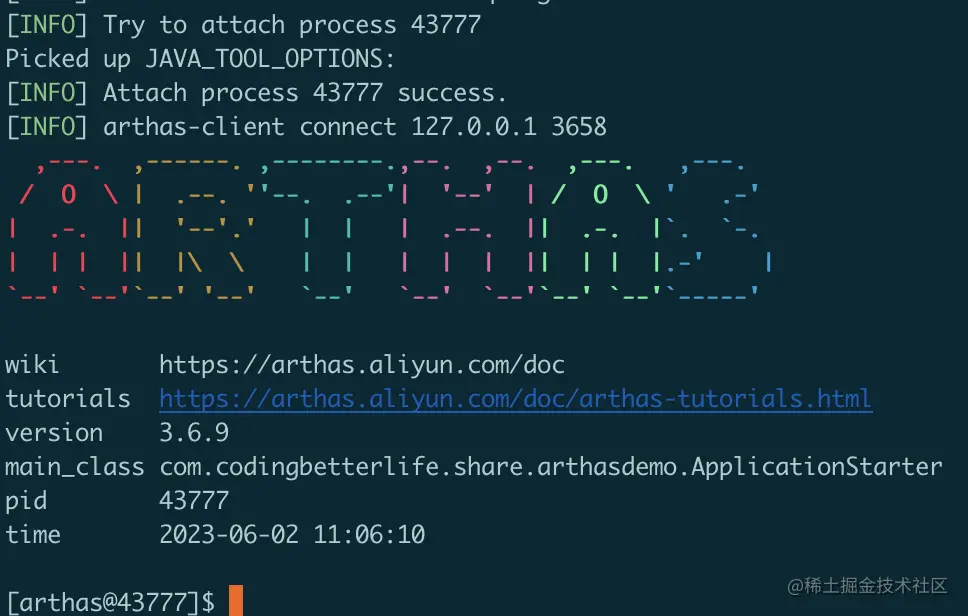Select the version value 3.6.9

(194, 433)
